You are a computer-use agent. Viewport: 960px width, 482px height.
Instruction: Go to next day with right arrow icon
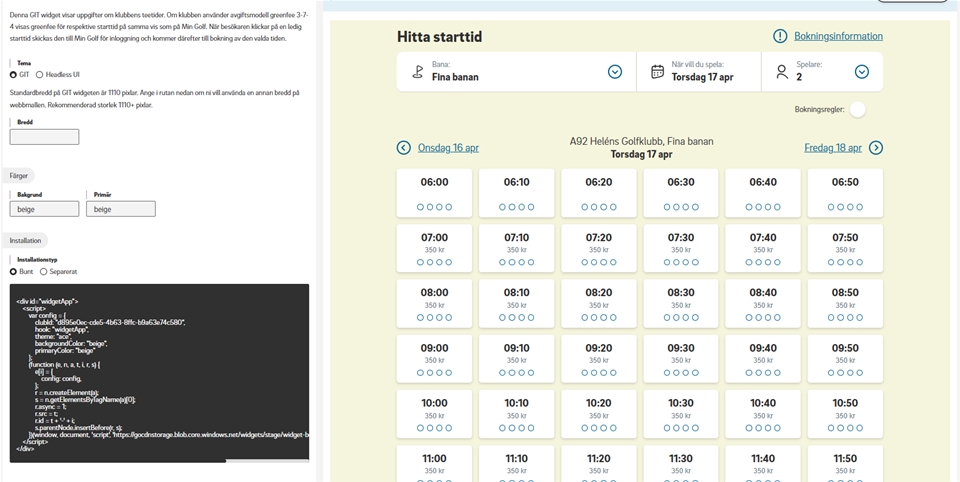876,148
